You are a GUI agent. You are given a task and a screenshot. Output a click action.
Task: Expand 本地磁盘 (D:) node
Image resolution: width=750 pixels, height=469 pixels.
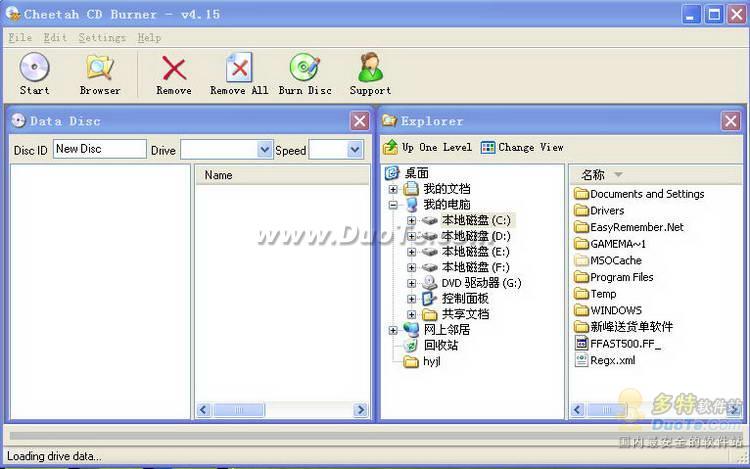point(411,236)
